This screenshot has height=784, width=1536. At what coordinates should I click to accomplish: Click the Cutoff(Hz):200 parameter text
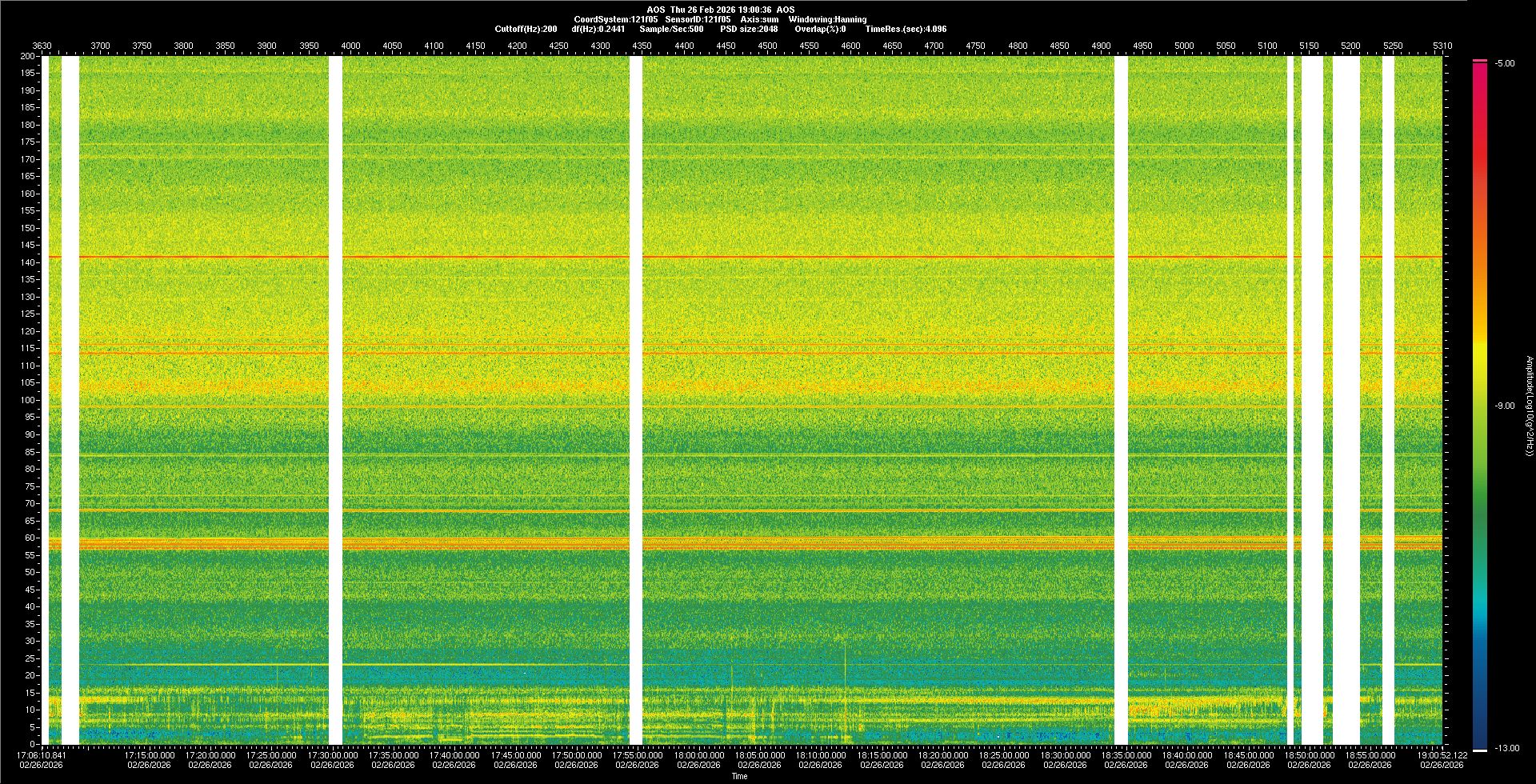coord(526,29)
